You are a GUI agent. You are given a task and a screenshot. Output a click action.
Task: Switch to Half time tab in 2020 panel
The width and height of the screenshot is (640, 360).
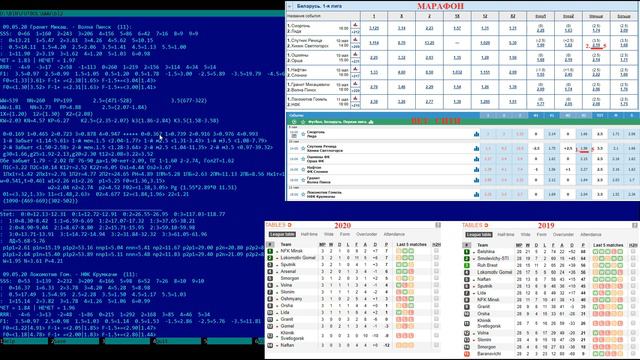pos(309,234)
